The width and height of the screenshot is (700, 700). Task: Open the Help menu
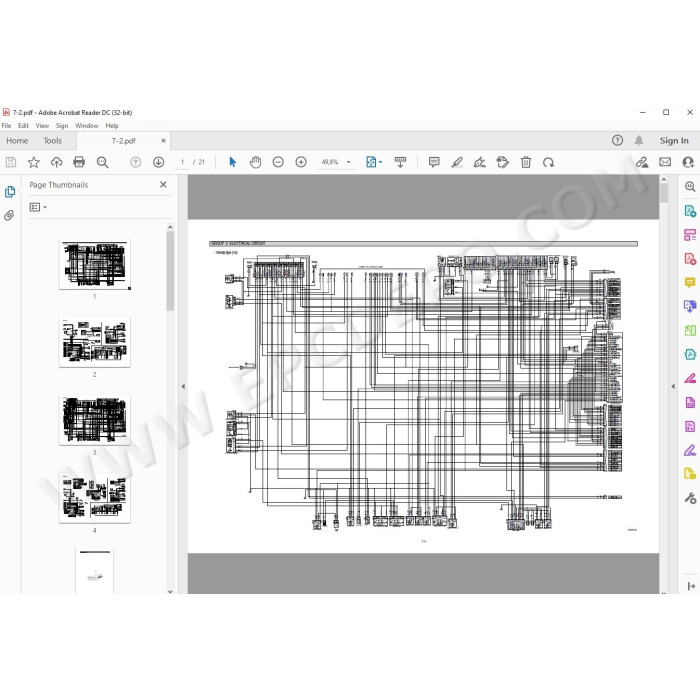pos(112,126)
